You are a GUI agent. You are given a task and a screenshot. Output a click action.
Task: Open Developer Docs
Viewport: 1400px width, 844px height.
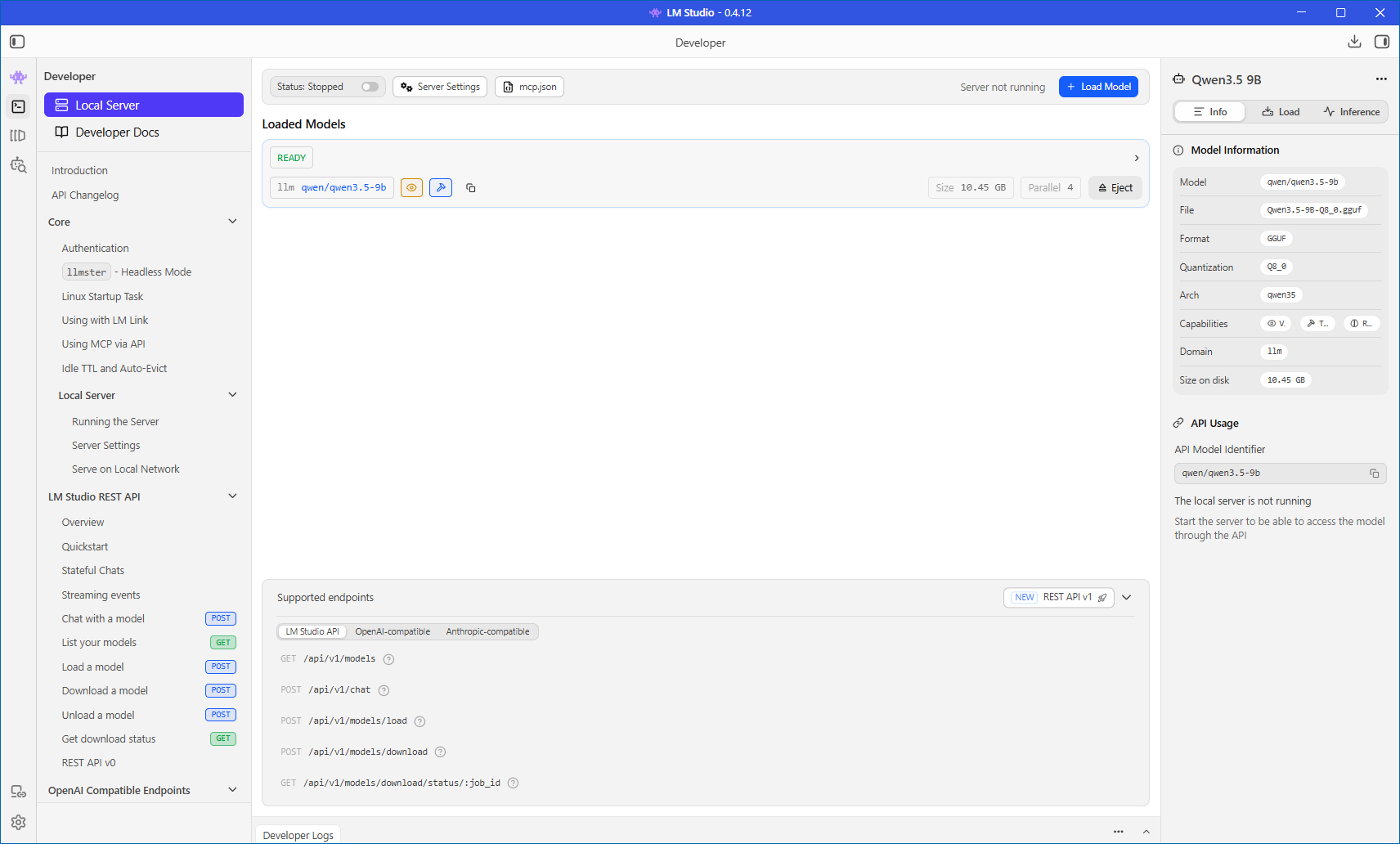144,132
